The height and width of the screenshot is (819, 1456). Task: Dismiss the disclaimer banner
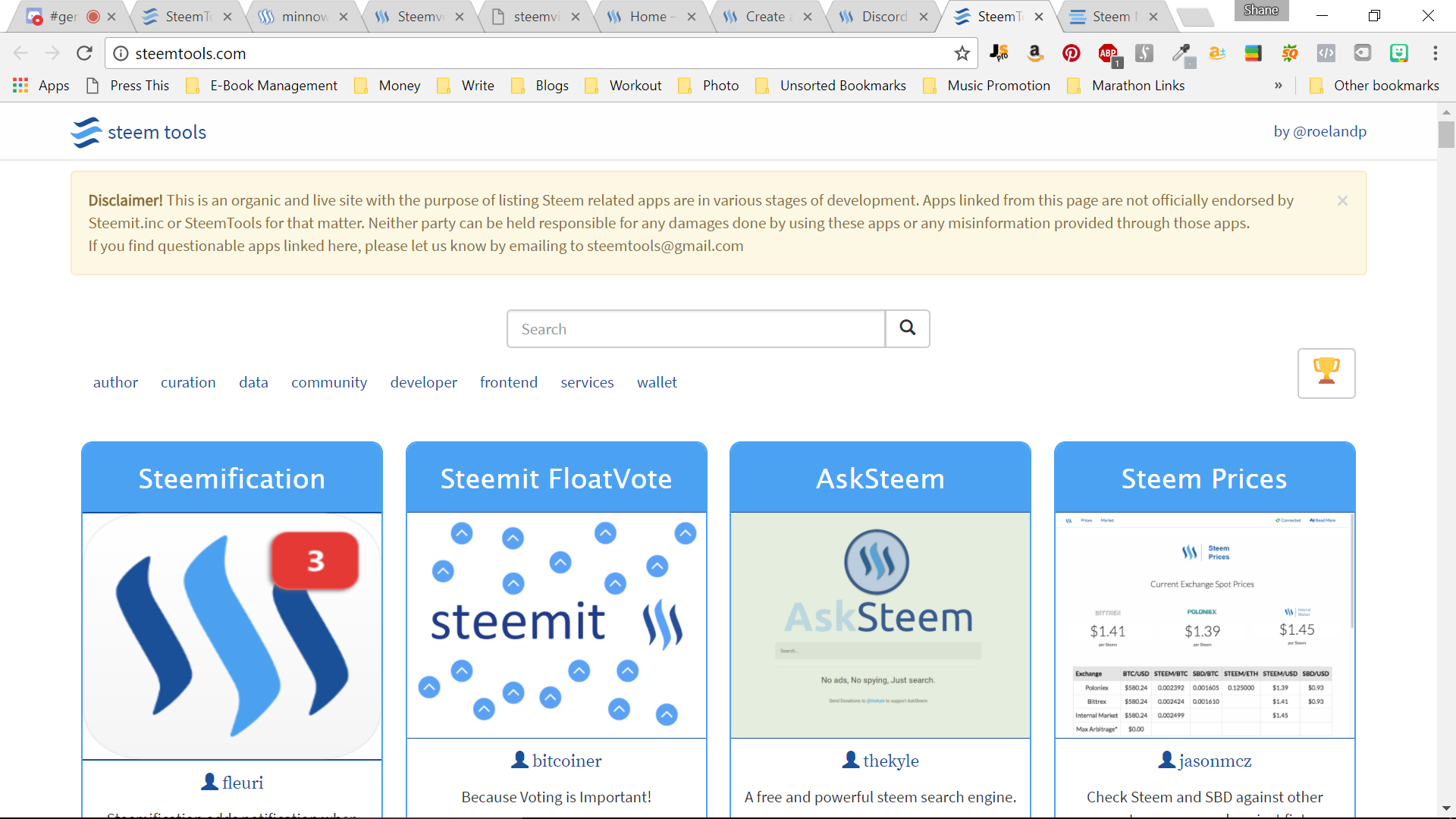(x=1342, y=200)
